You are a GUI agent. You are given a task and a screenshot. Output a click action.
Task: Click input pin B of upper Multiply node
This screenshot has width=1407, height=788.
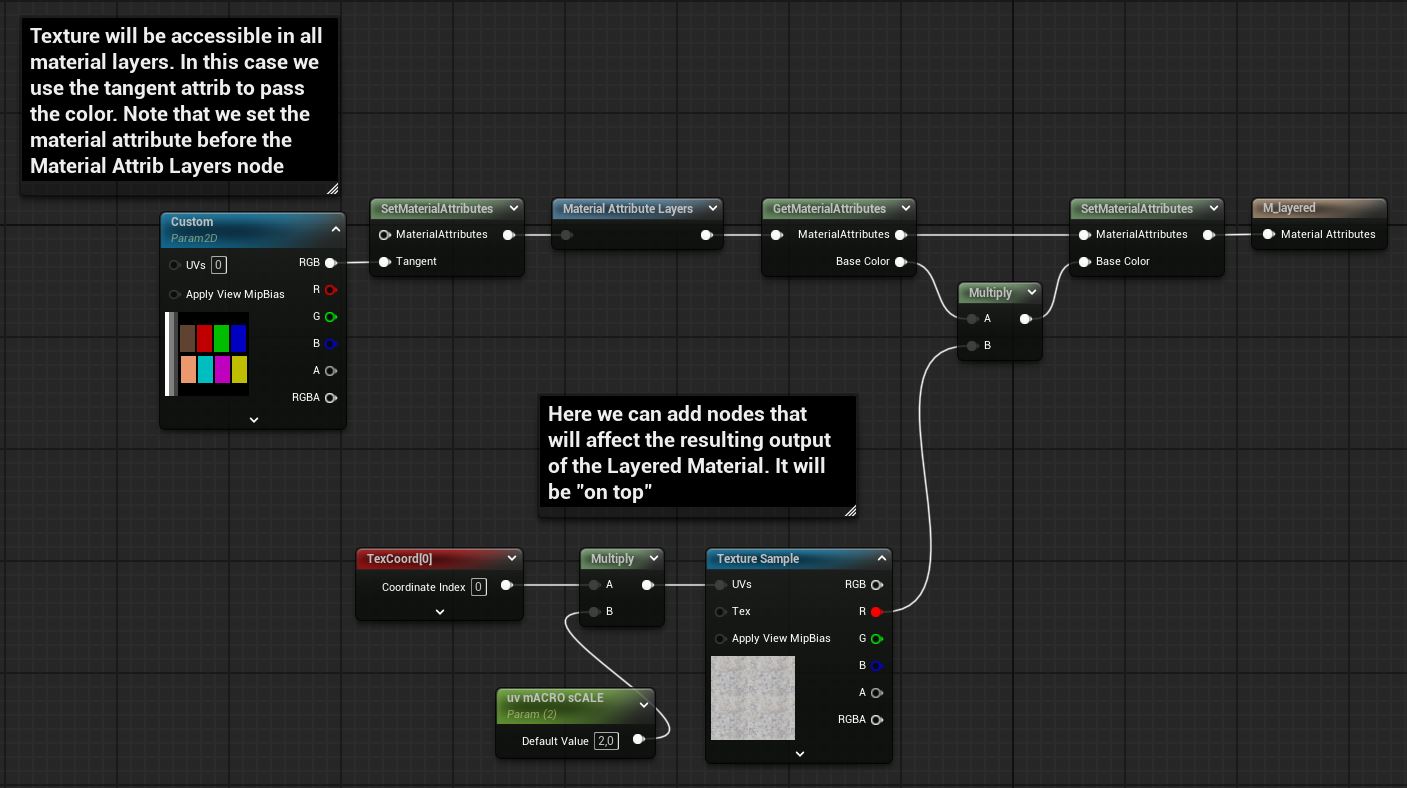[972, 346]
